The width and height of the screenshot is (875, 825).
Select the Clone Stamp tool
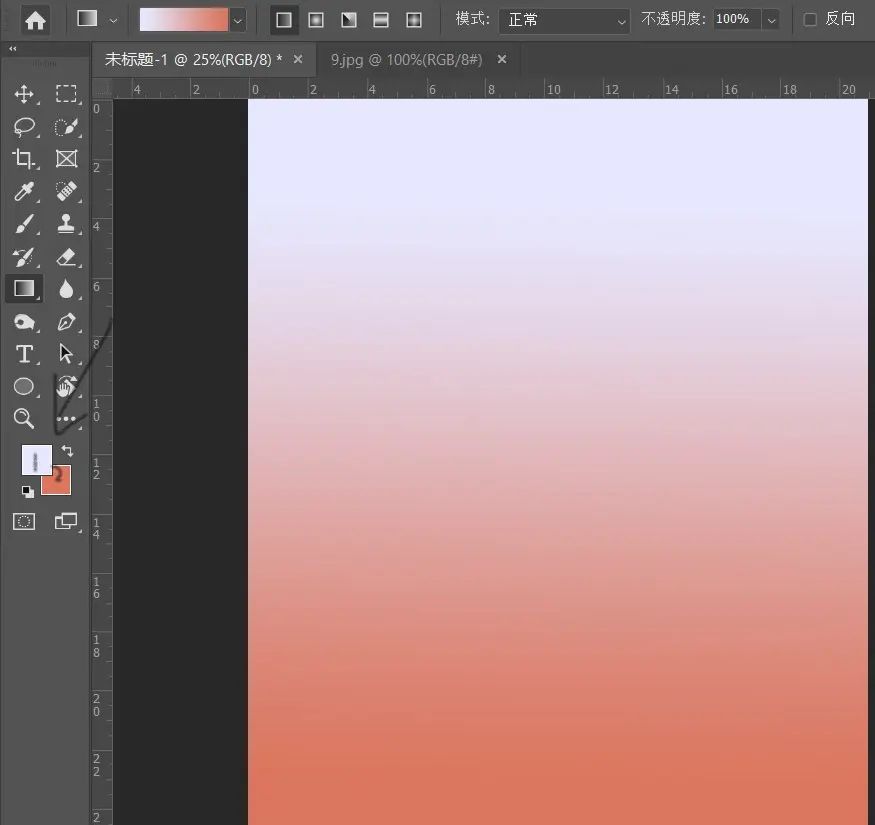pyautogui.click(x=66, y=223)
